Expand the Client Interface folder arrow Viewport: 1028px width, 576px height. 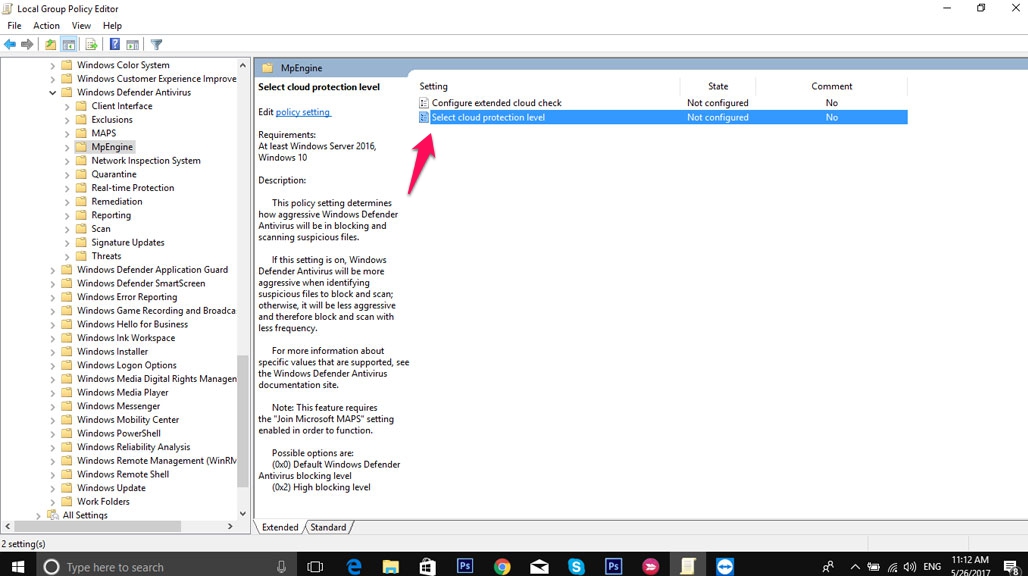67,106
